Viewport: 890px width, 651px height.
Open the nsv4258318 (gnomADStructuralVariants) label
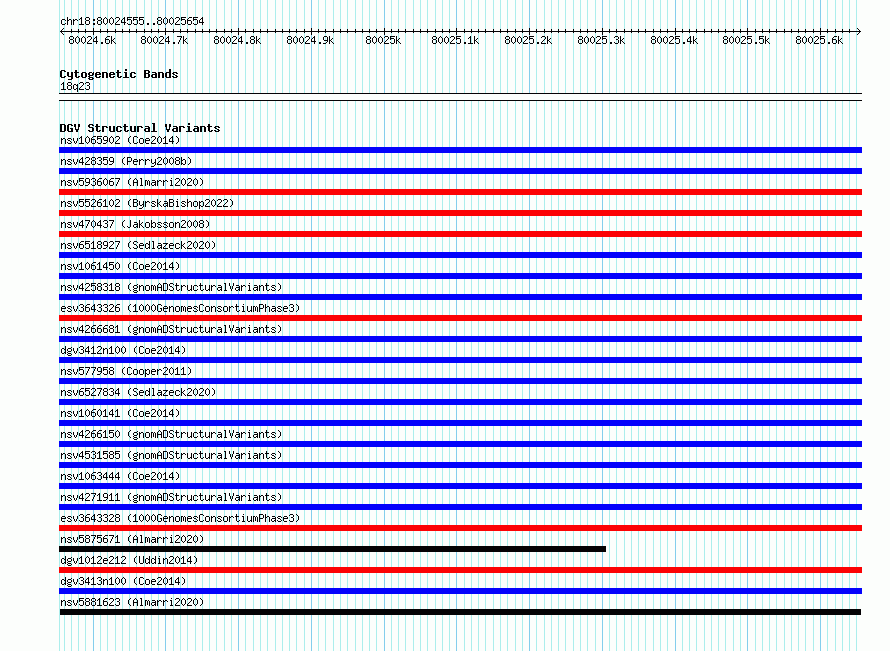171,287
